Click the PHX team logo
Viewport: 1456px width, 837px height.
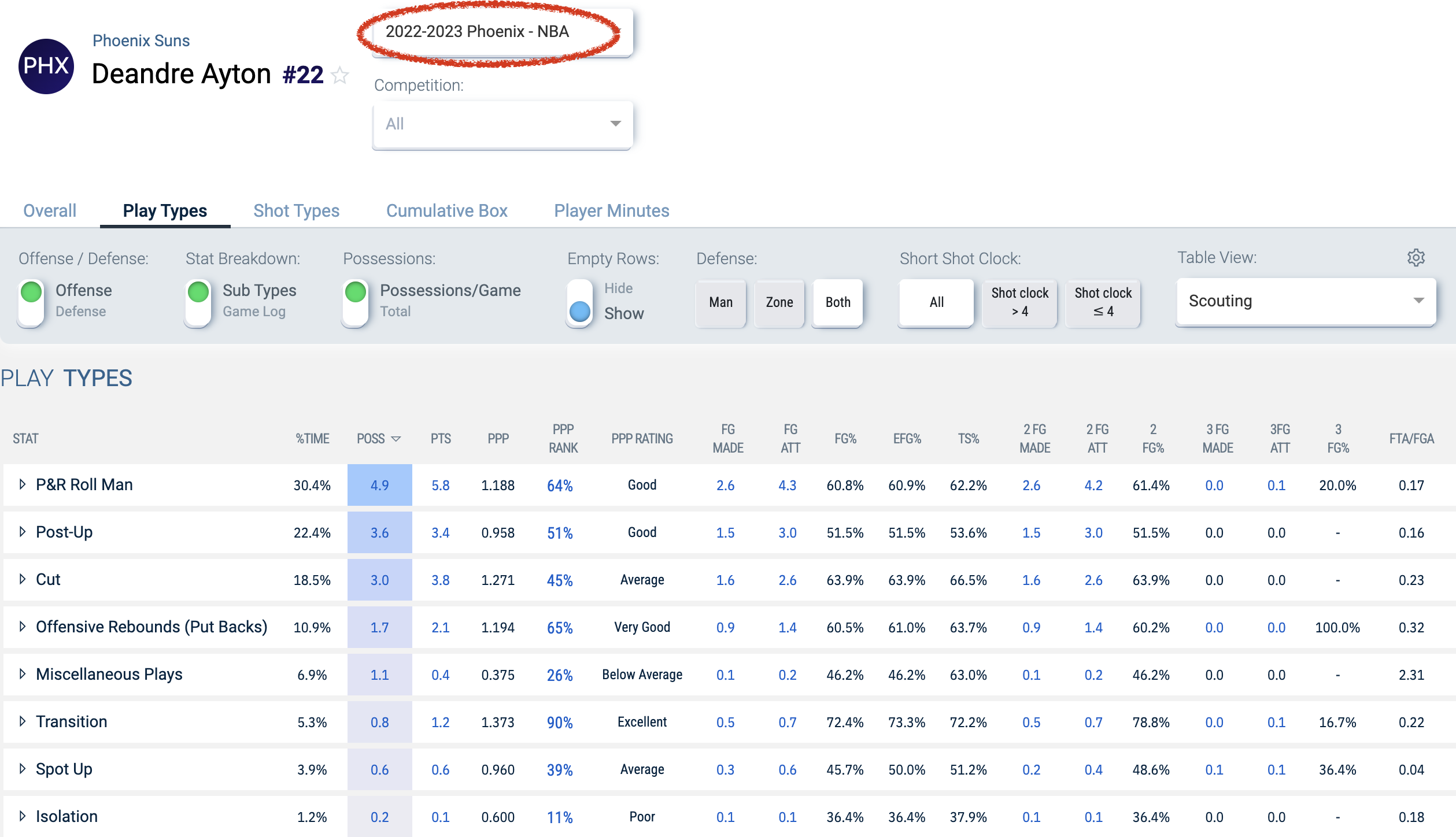[46, 66]
